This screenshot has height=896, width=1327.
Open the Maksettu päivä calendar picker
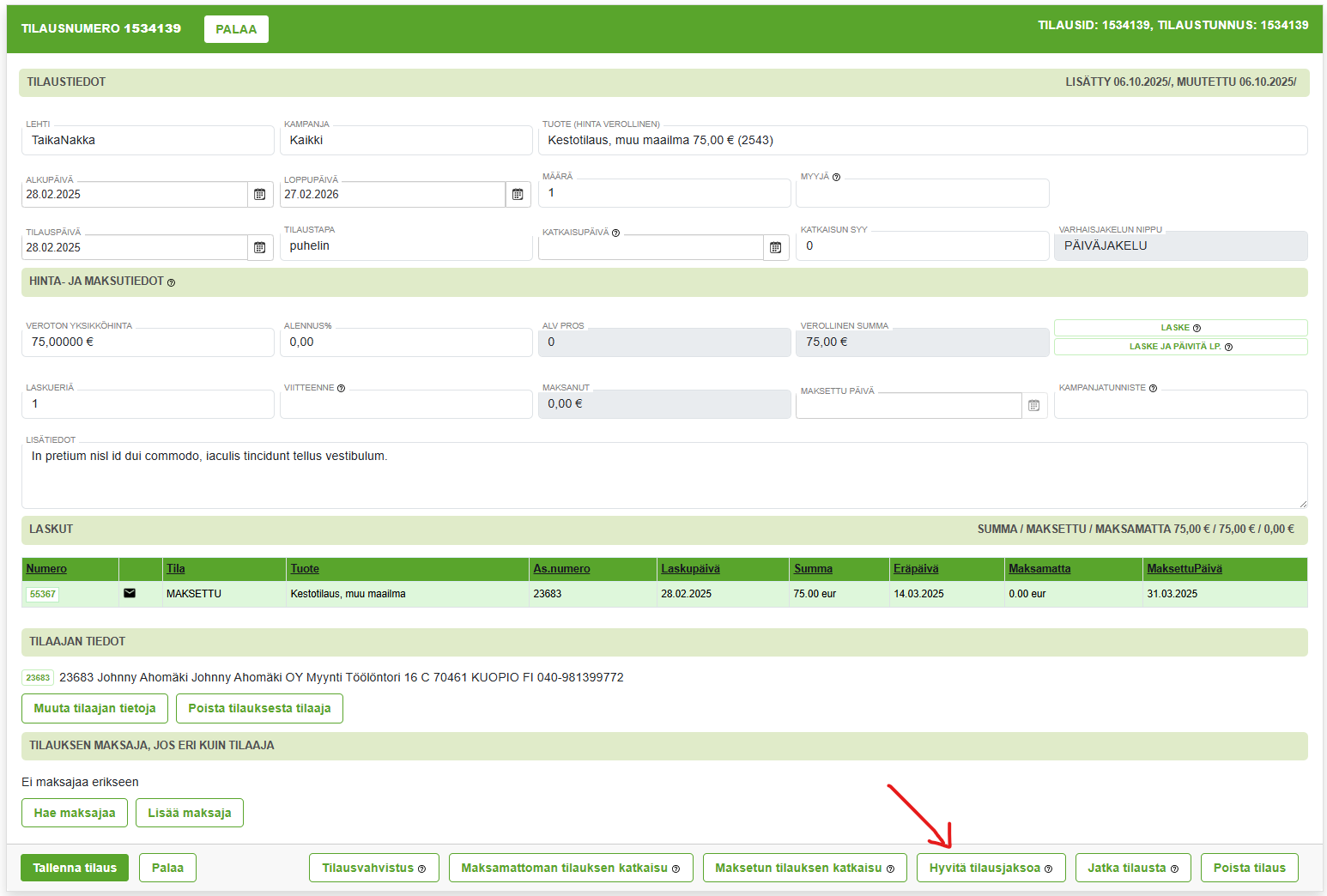point(1034,406)
